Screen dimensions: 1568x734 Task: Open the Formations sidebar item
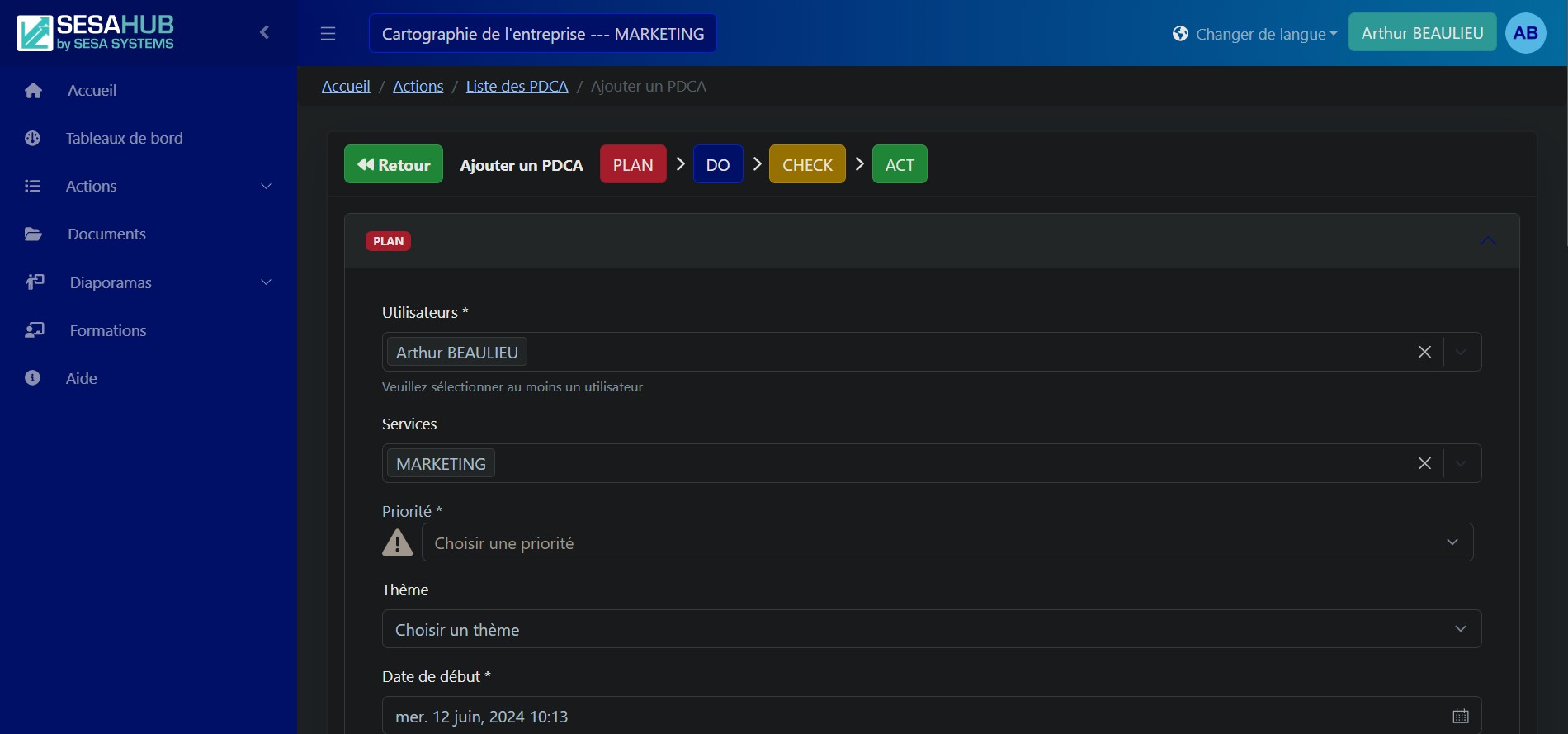tap(107, 330)
